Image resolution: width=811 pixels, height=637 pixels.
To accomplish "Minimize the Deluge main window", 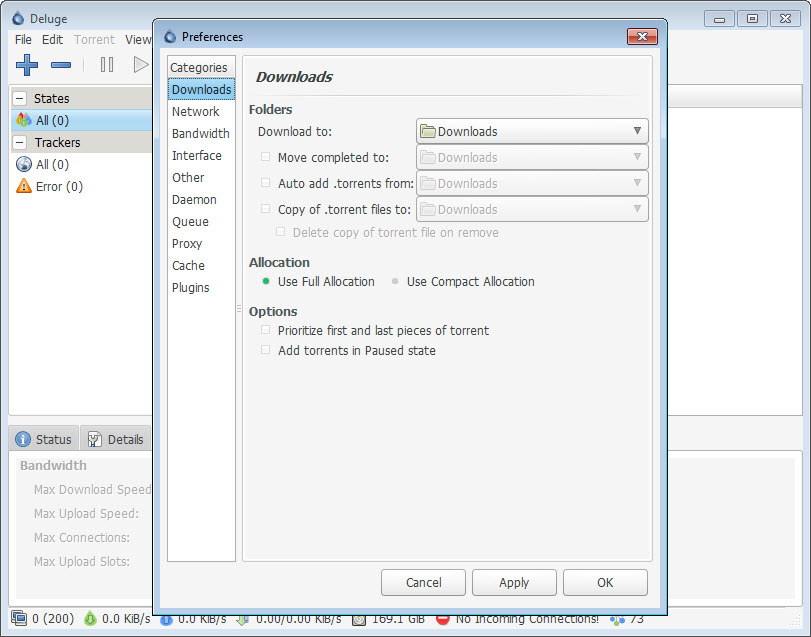I will pyautogui.click(x=719, y=19).
